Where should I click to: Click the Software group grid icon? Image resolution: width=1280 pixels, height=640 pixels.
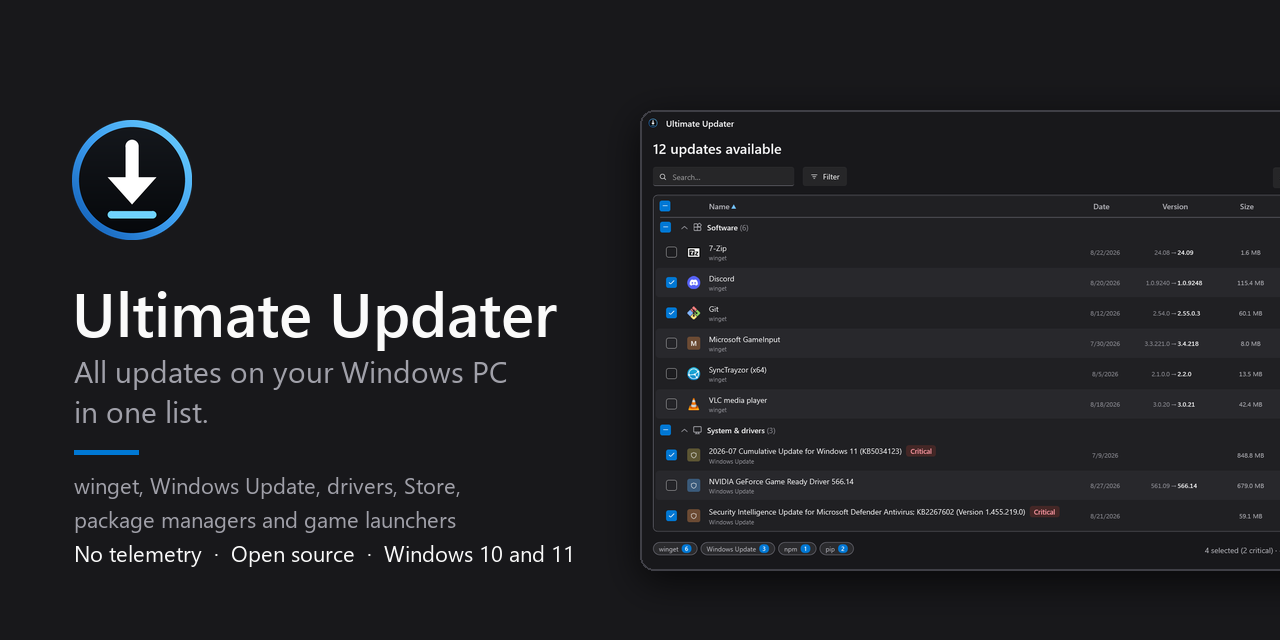(698, 227)
